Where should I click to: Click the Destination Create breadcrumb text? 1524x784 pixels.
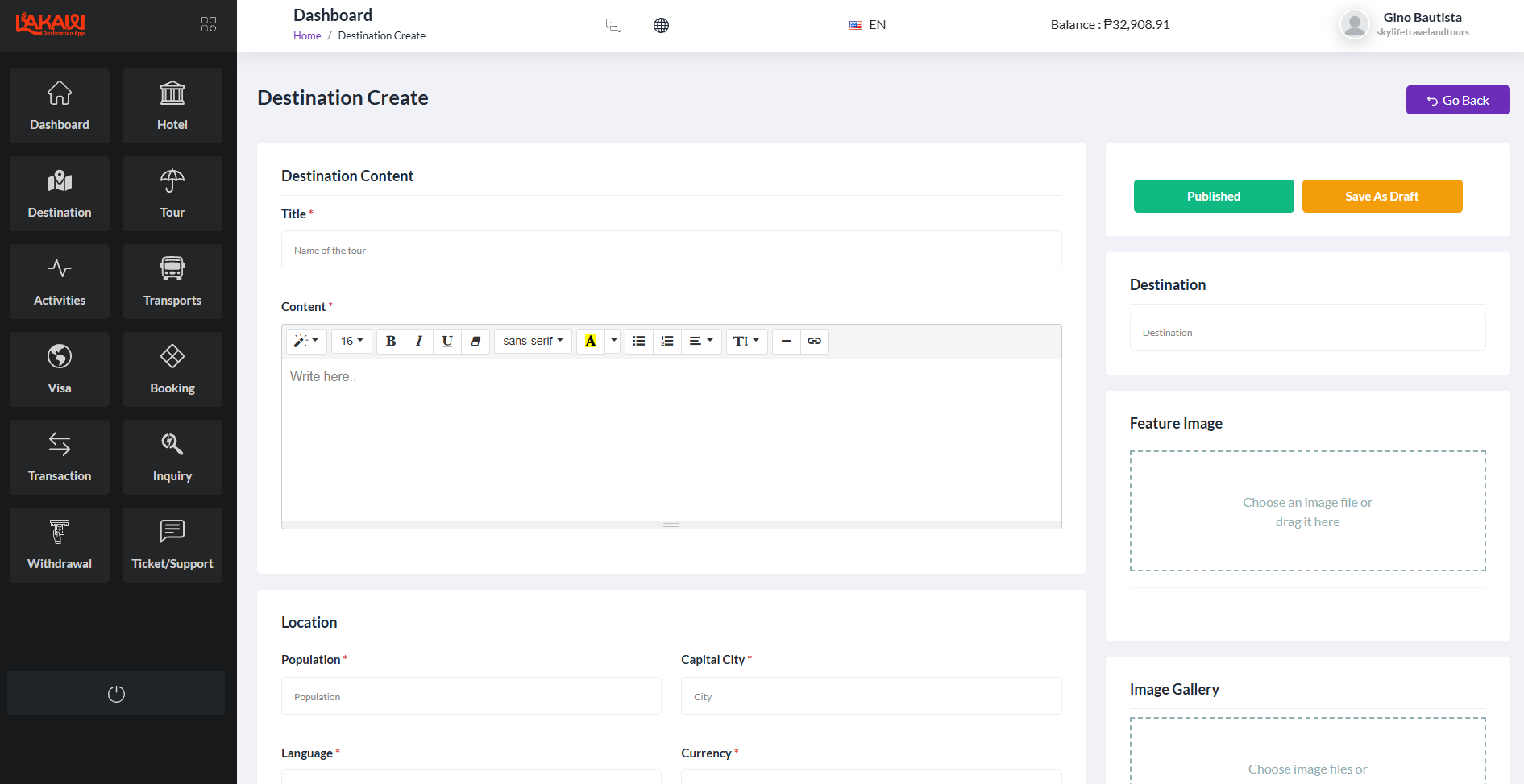pyautogui.click(x=382, y=35)
